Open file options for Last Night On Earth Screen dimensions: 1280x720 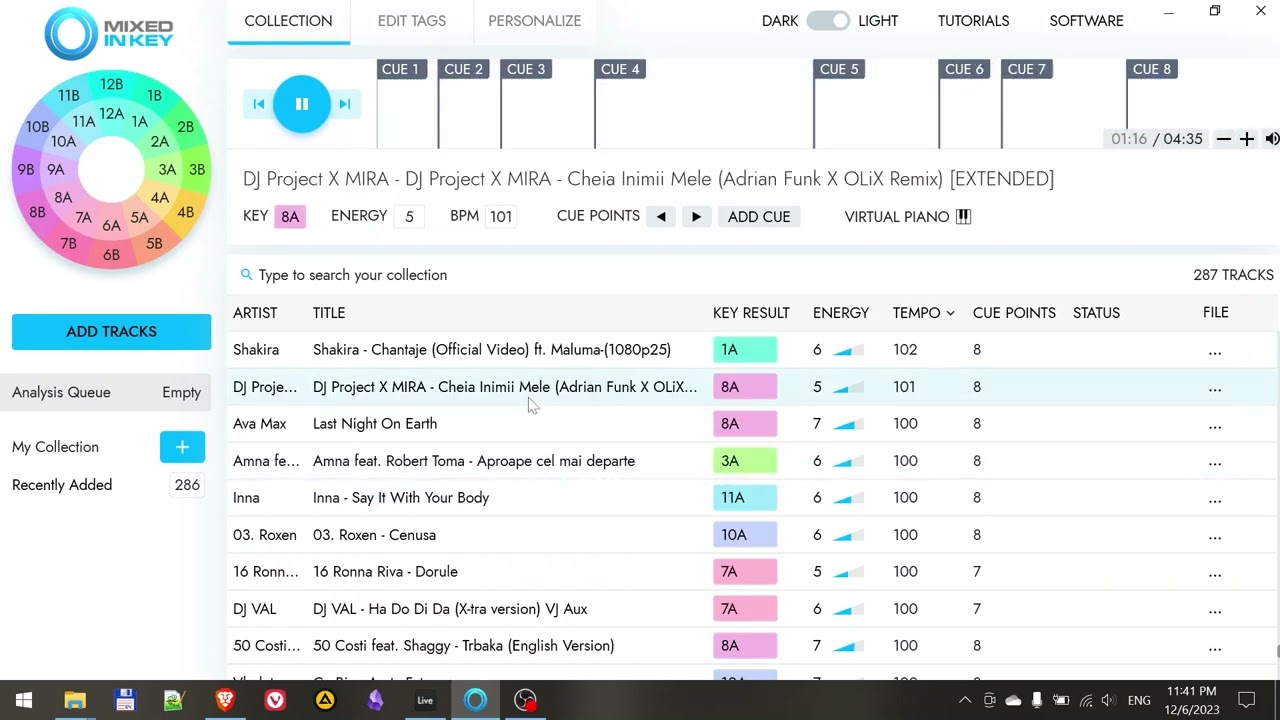coord(1215,424)
